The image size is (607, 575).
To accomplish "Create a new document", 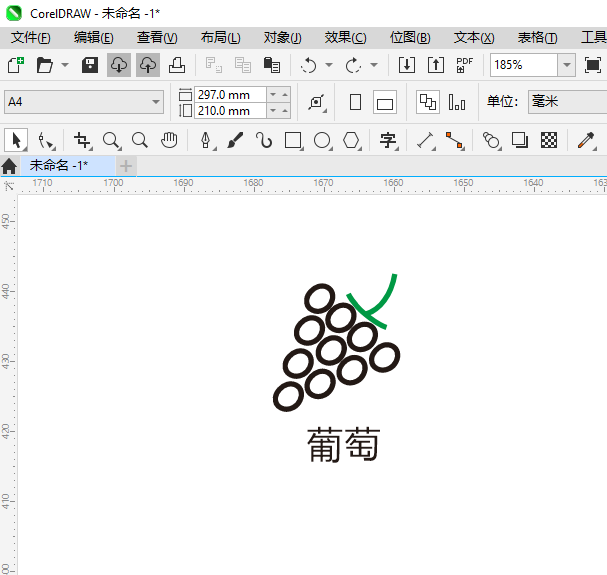I will tap(16, 65).
